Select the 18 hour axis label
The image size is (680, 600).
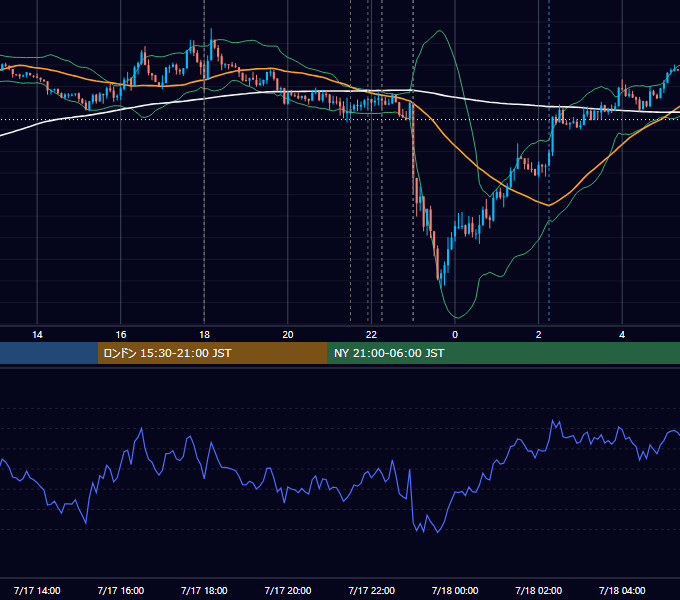click(x=204, y=335)
